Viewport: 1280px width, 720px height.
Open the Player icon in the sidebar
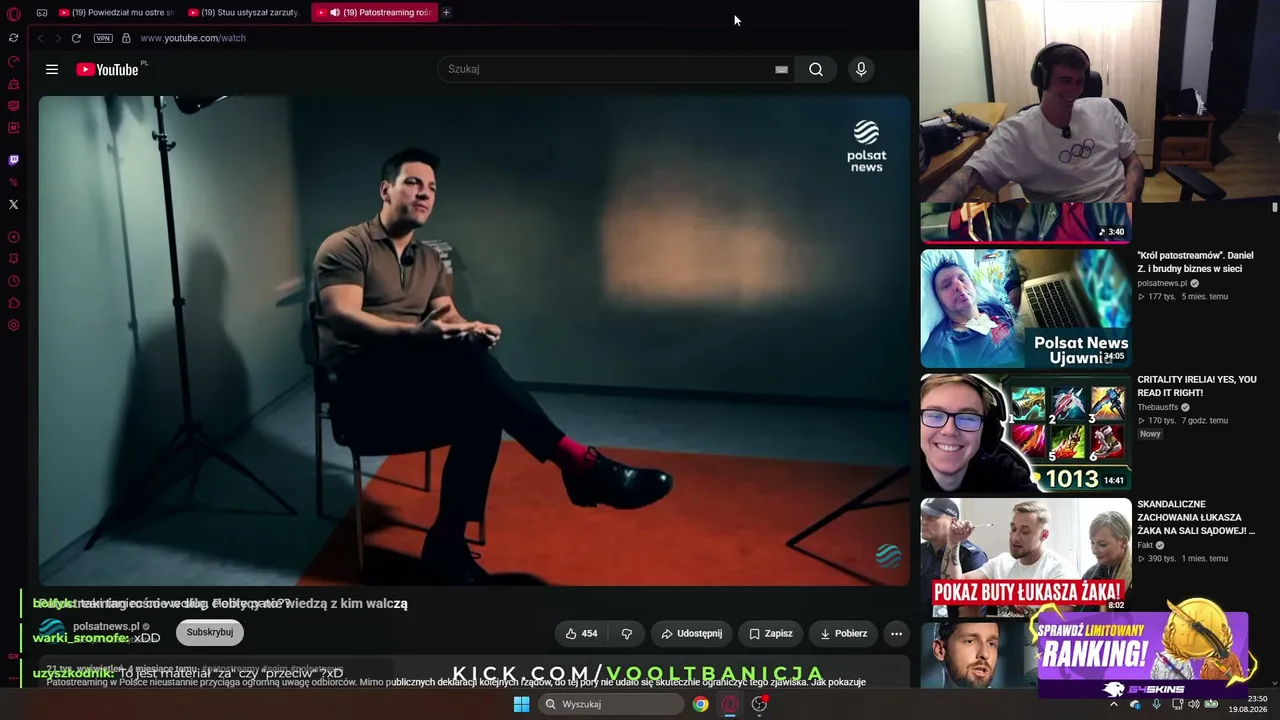tap(13, 237)
